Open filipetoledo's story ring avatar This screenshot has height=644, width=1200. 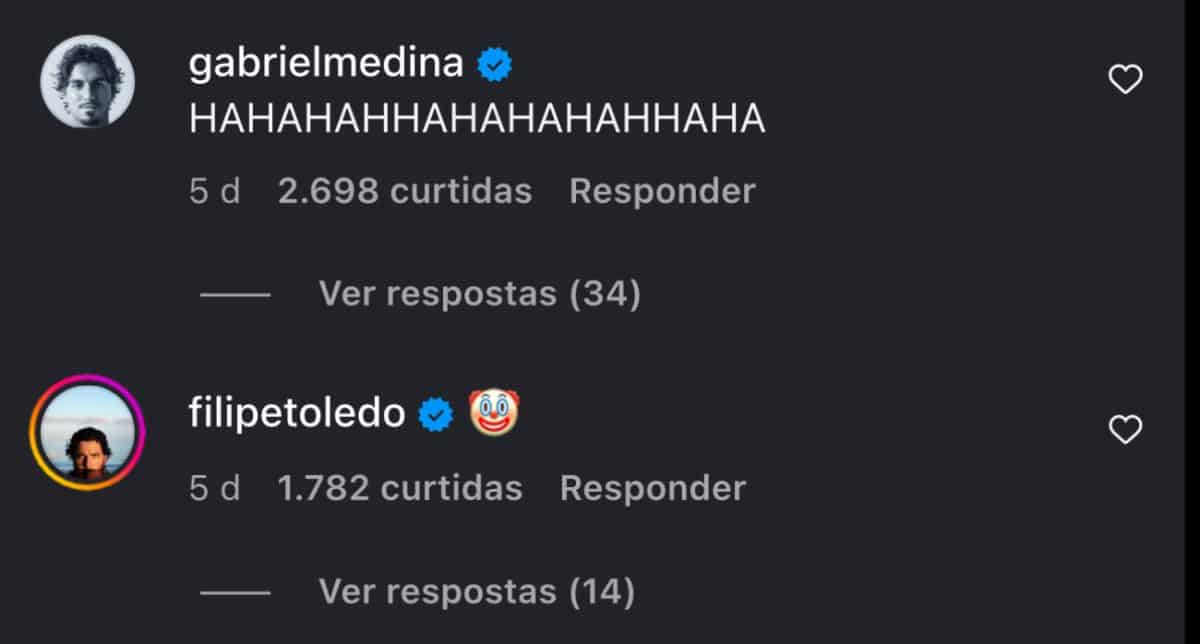pos(87,431)
